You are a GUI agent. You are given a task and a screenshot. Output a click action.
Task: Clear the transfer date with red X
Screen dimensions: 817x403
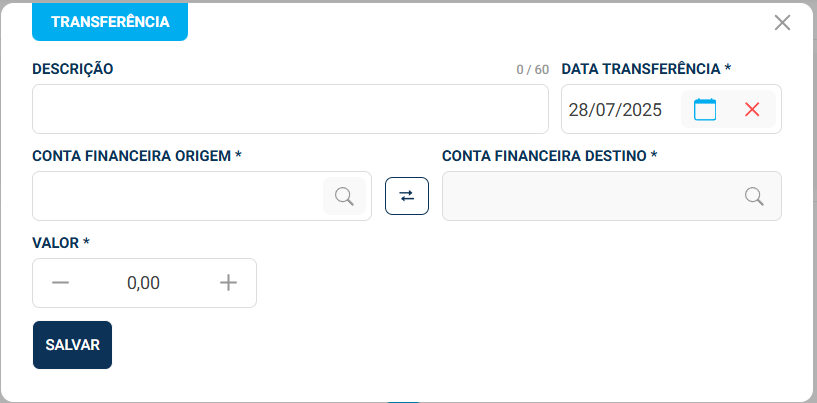pos(752,109)
